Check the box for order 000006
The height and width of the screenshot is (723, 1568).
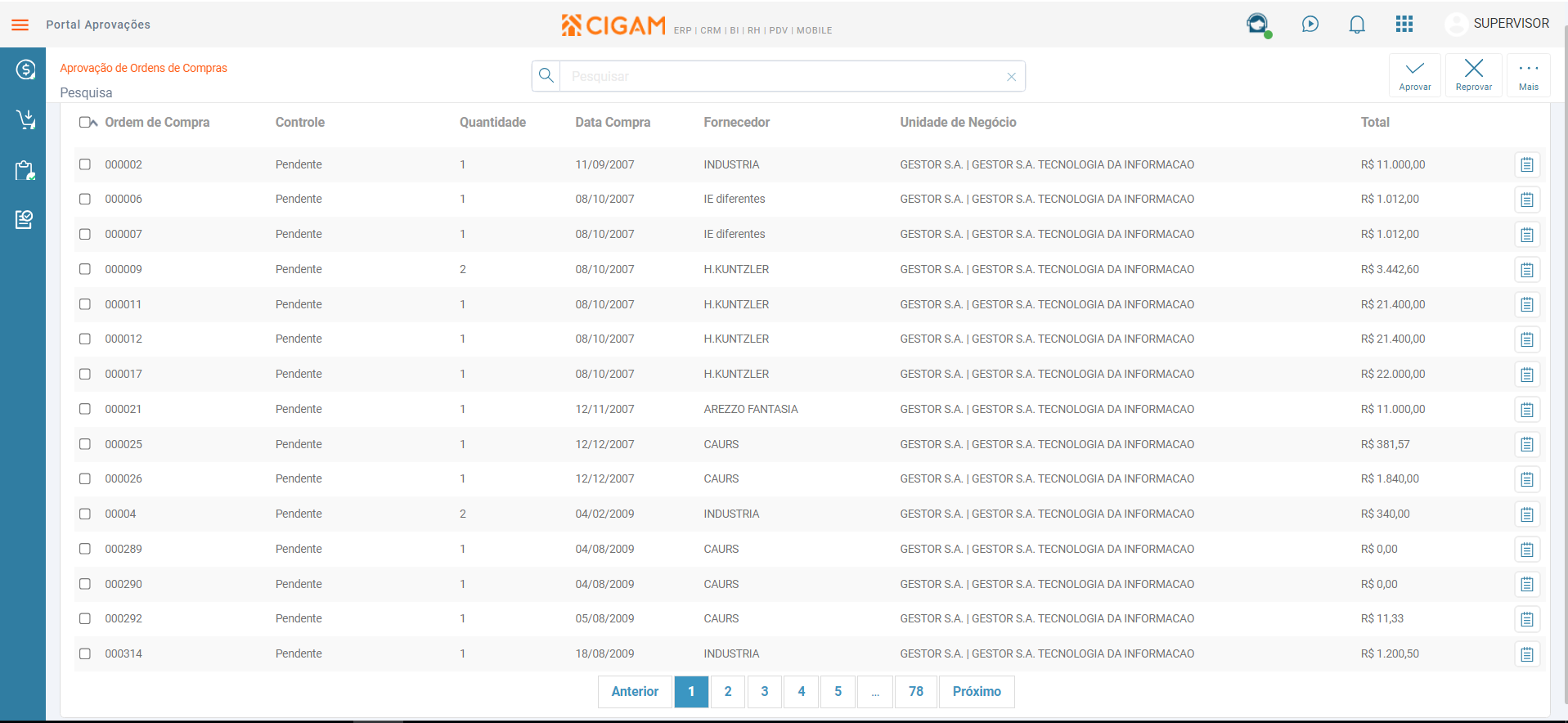(x=85, y=199)
